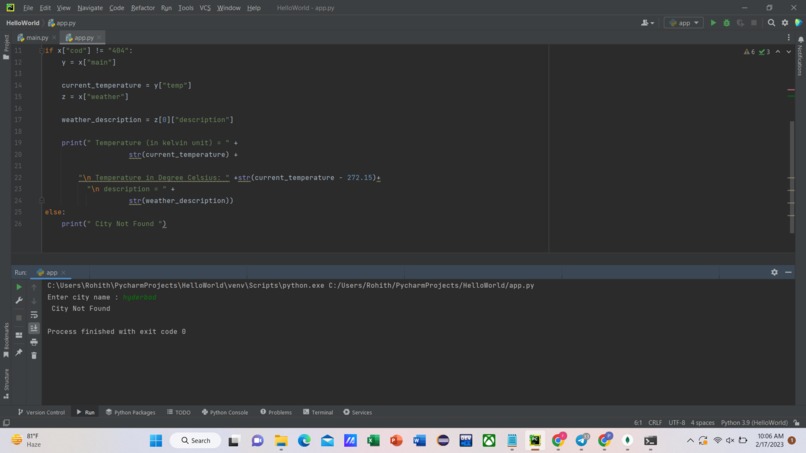The width and height of the screenshot is (806, 453).
Task: Open the Python Packages tool window
Action: 131,412
